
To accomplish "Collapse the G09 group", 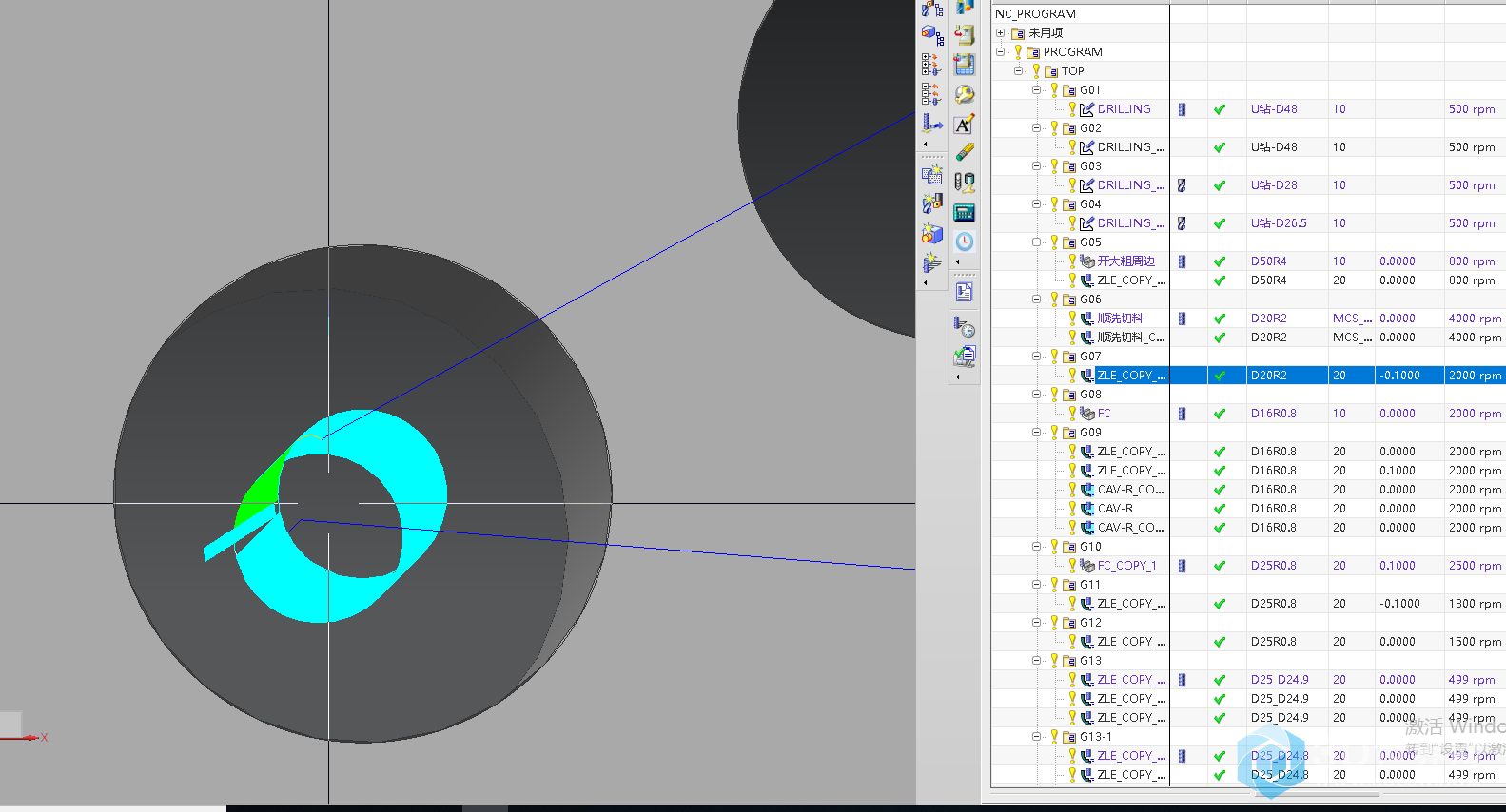I will click(1037, 433).
